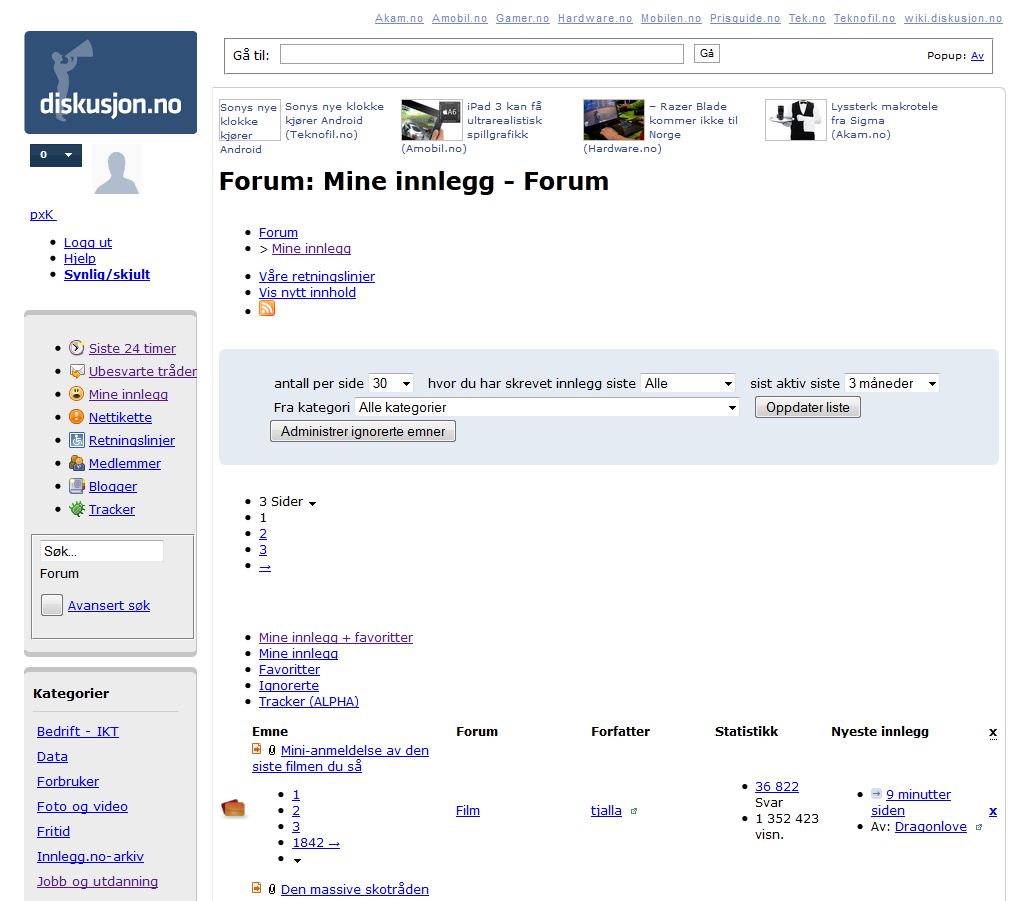Viewport: 1024px width, 901px height.
Task: Switch to the Ignorerte tab
Action: 289,686
